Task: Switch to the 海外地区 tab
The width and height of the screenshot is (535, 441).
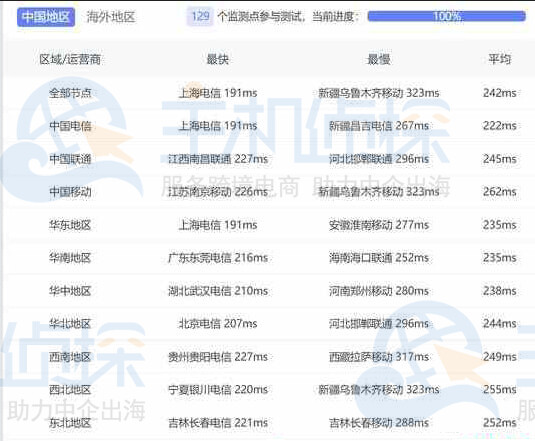Action: [111, 17]
